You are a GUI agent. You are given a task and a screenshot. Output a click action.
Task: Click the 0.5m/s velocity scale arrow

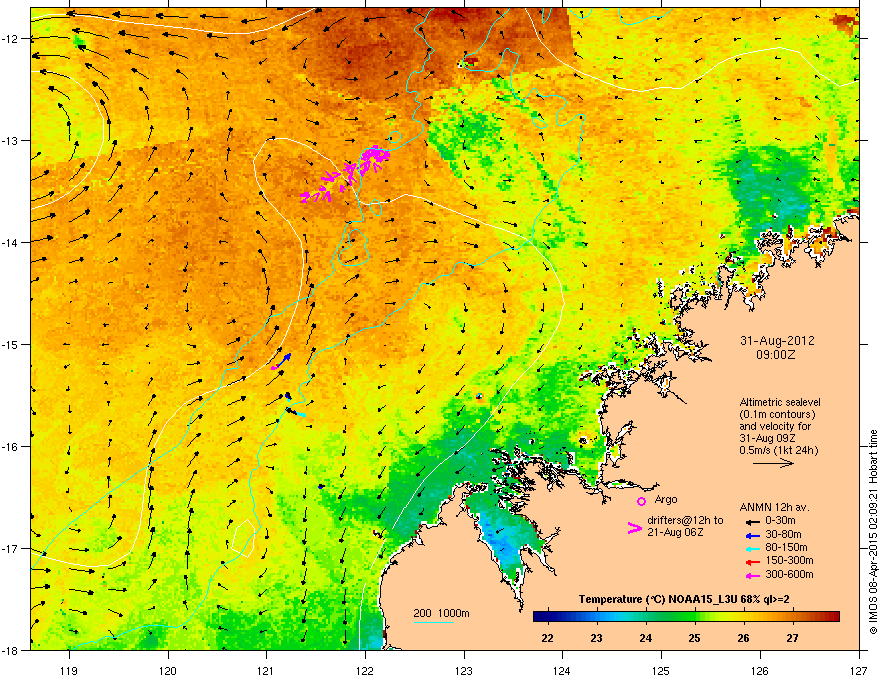tap(773, 463)
